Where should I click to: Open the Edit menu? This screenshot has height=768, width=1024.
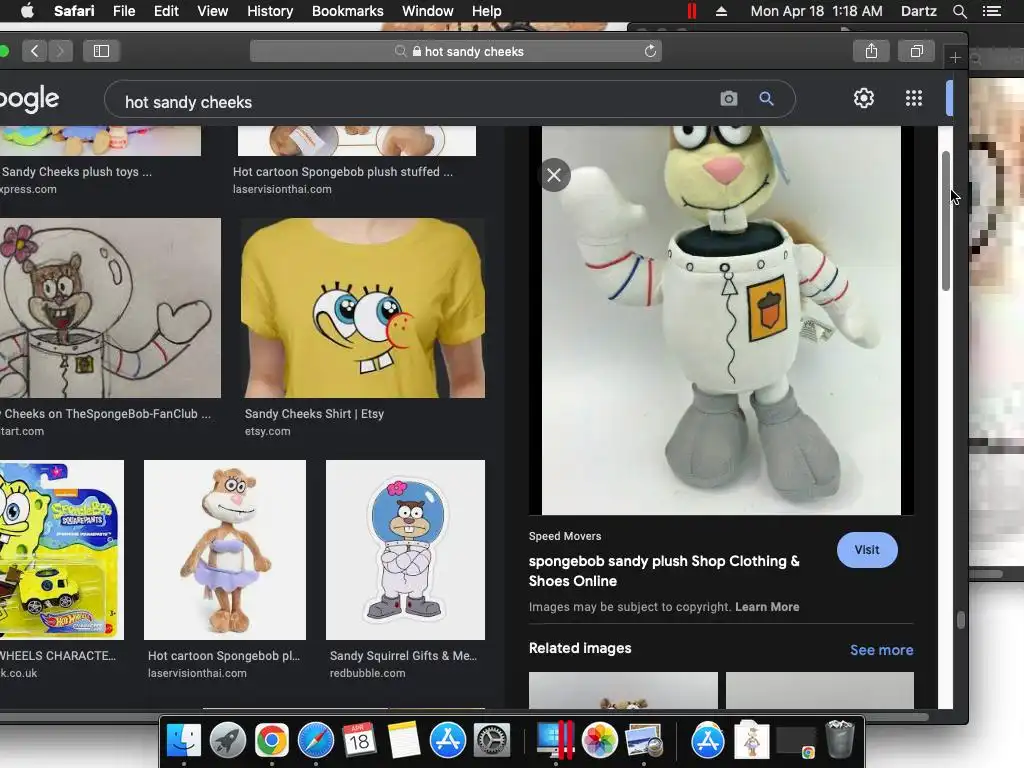pos(166,11)
